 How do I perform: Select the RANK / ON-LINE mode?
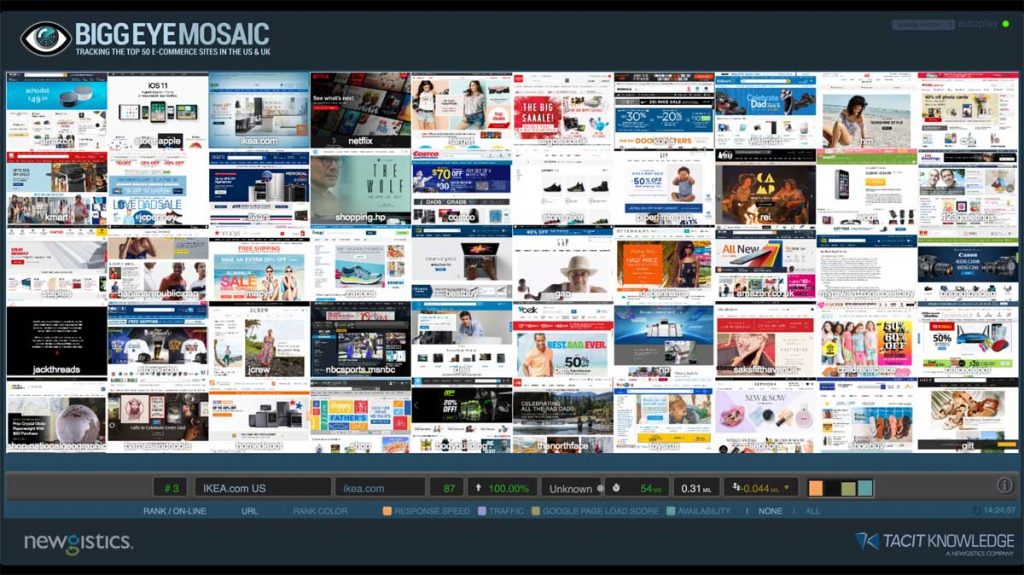[174, 511]
